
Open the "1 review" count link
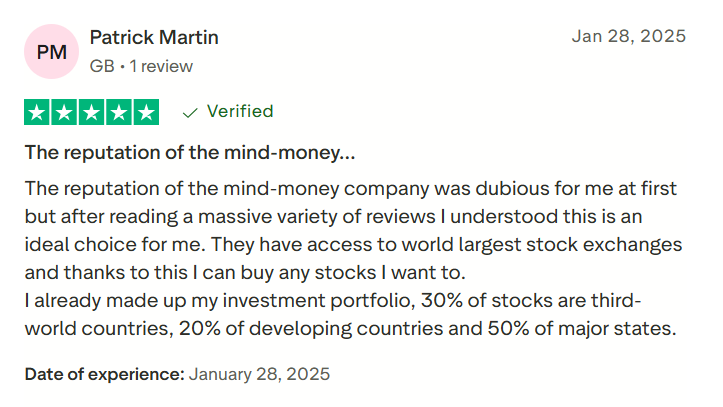(159, 67)
